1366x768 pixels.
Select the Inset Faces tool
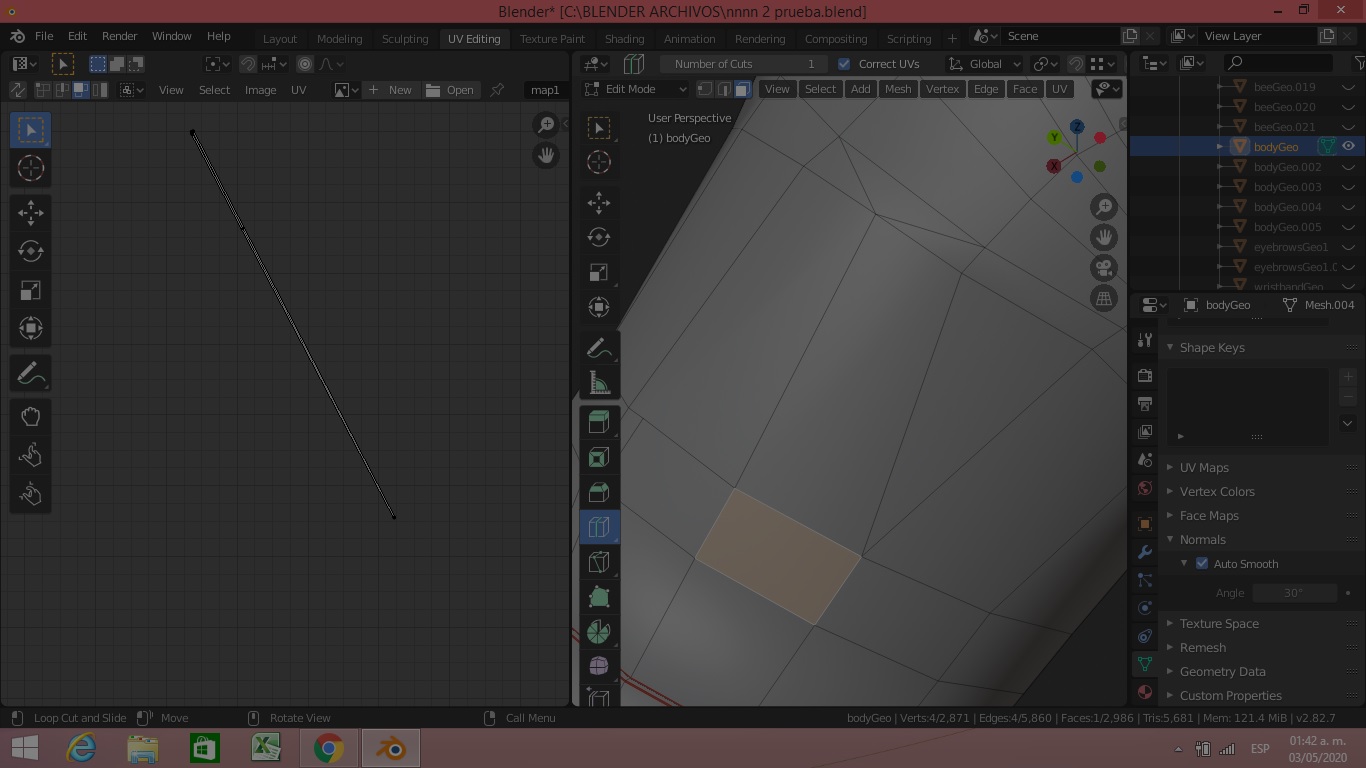click(599, 457)
